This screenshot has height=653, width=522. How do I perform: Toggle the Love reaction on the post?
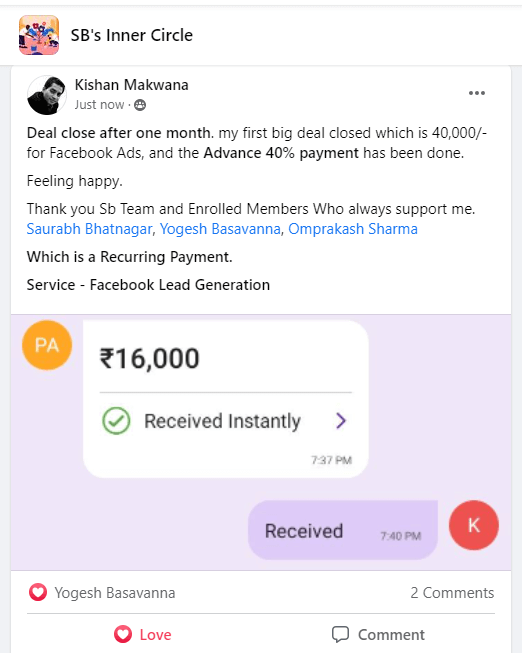tap(143, 634)
